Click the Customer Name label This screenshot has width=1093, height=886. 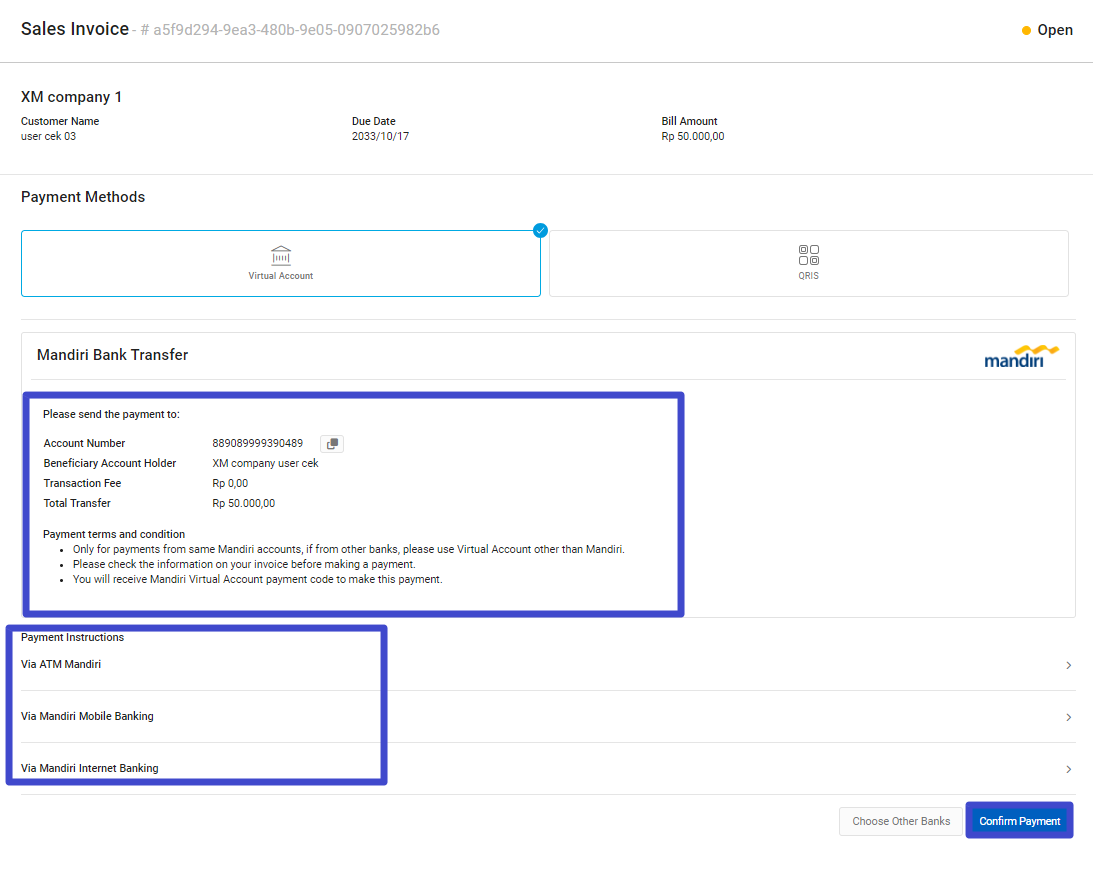(x=60, y=121)
